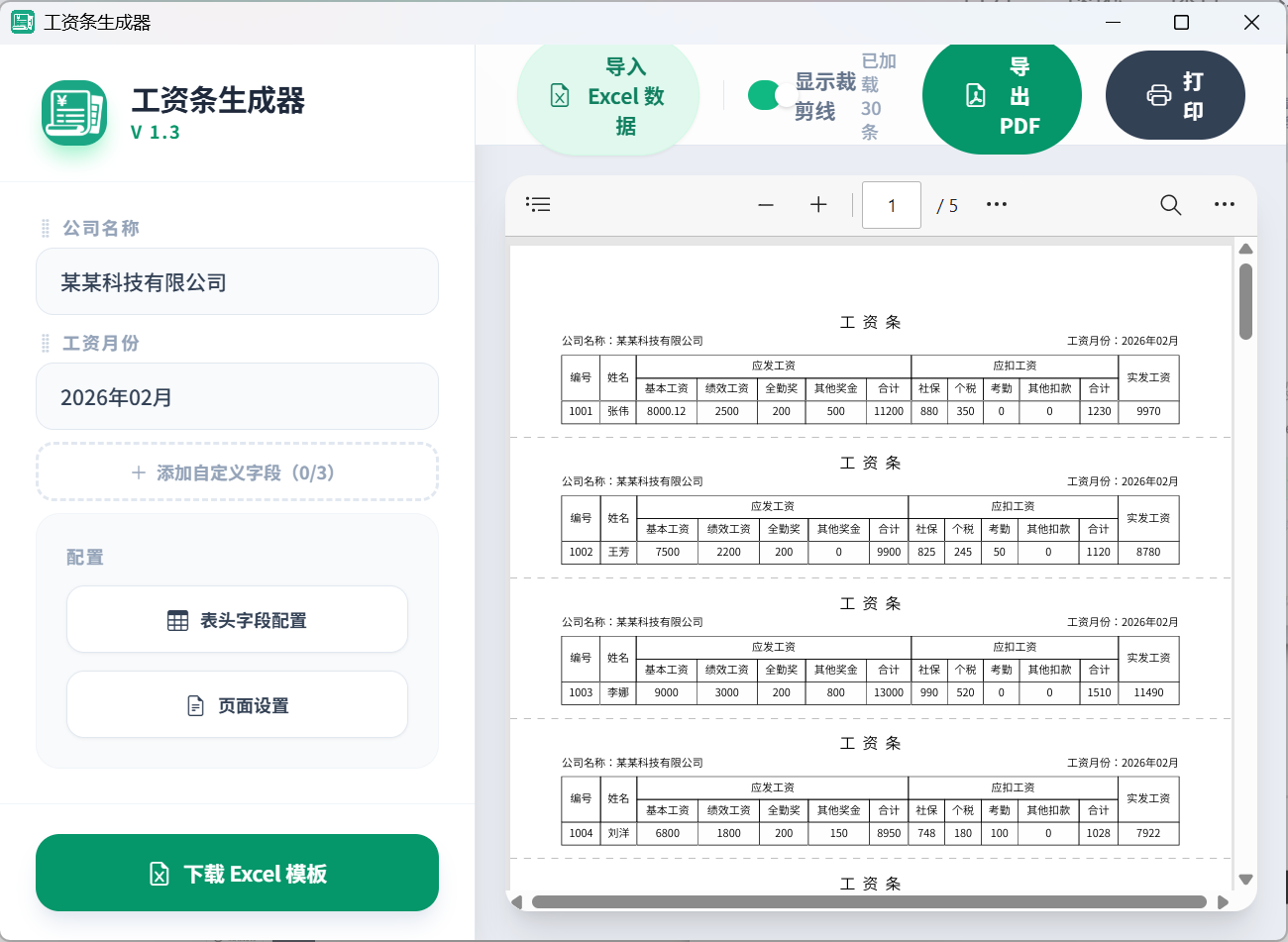Click employee name 王芳 in payslip
The width and height of the screenshot is (1288, 942).
(618, 552)
